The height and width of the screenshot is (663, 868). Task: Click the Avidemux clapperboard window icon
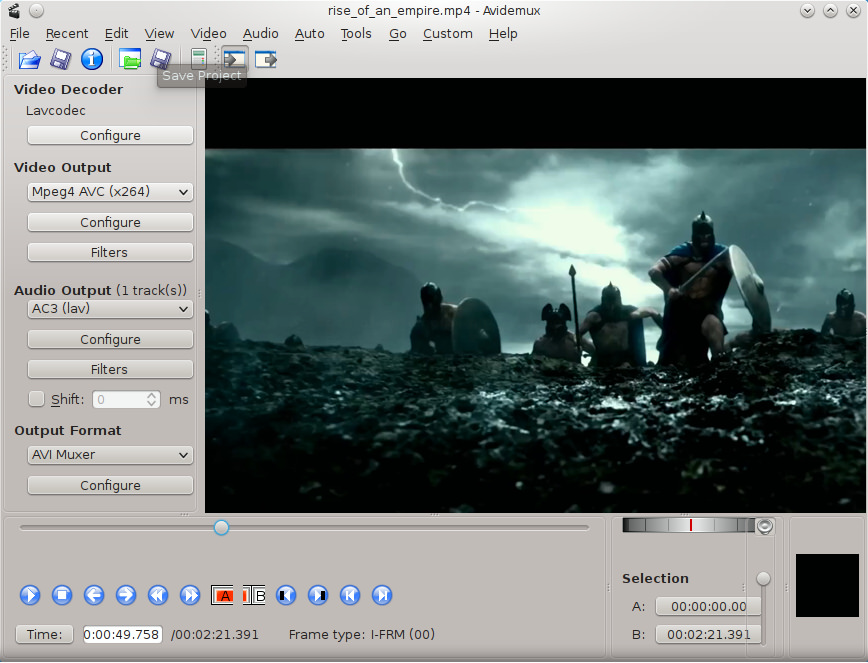pyautogui.click(x=14, y=11)
